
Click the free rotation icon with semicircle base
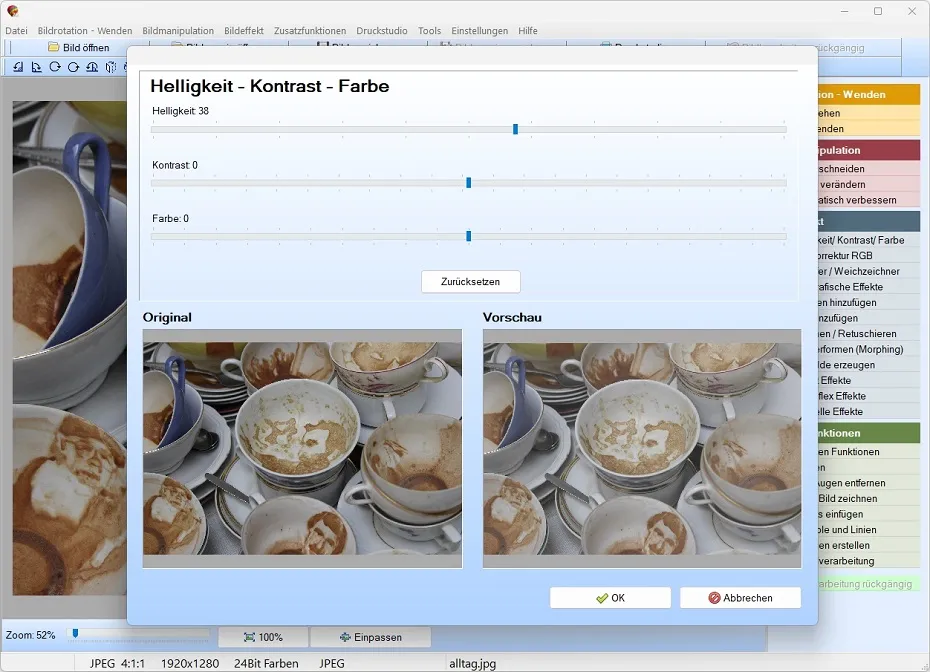point(92,67)
